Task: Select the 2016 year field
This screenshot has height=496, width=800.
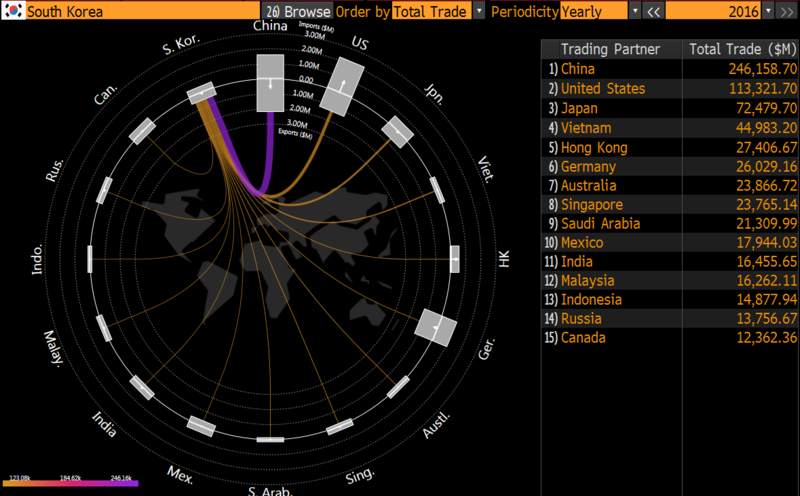Action: pos(713,11)
